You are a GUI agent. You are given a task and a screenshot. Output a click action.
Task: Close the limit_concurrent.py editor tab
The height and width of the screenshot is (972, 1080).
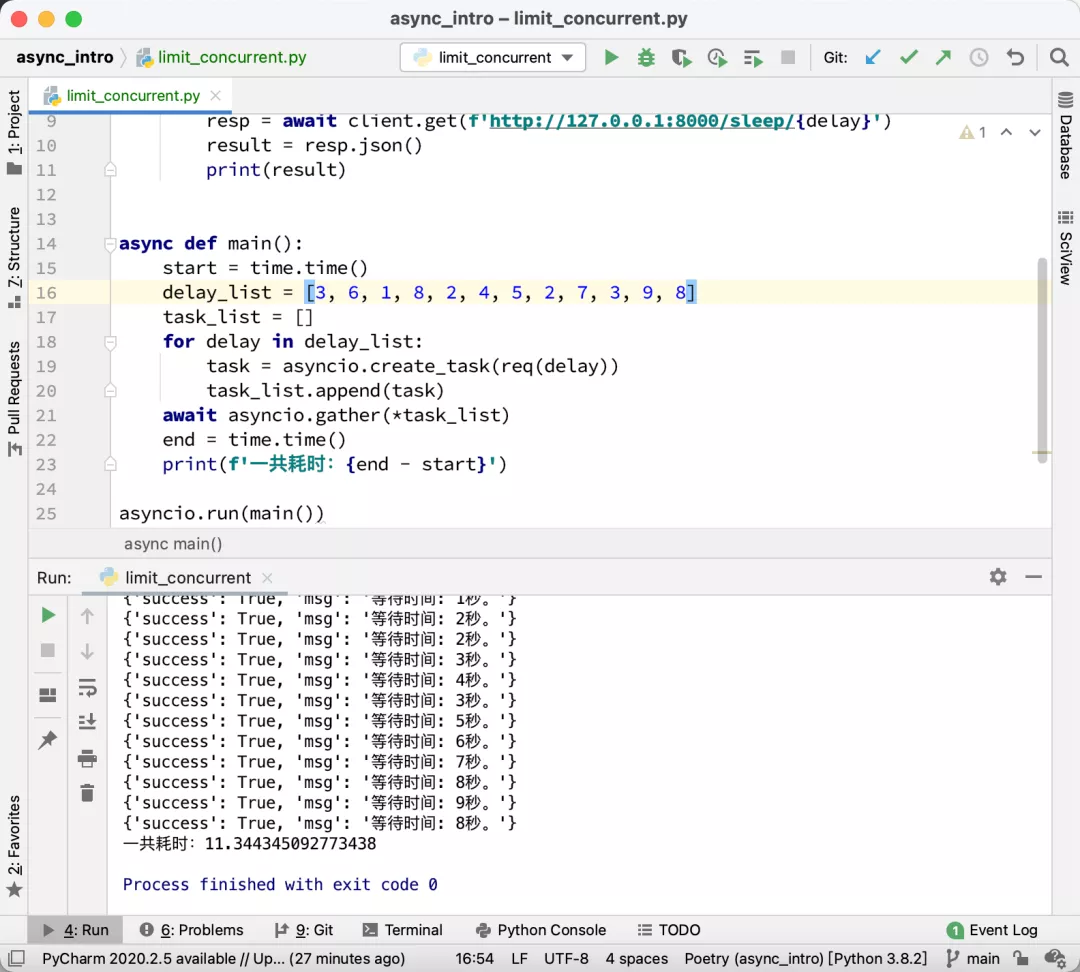point(216,96)
